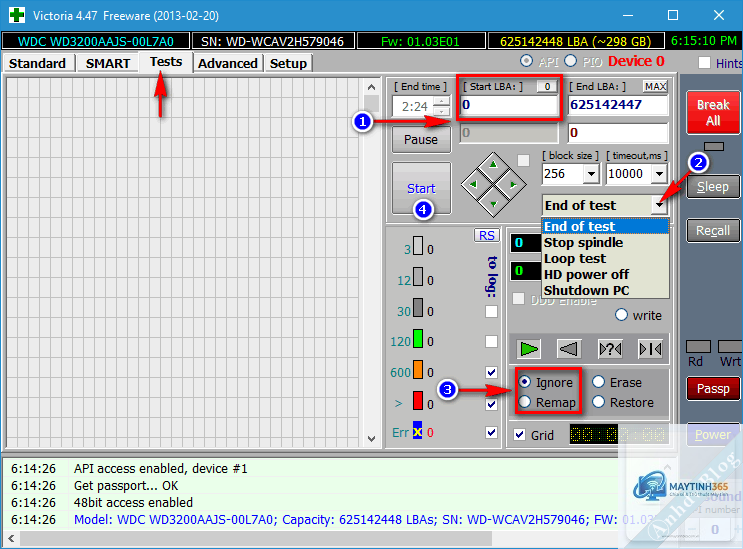Select the Restore radio option
This screenshot has height=549, width=743.
click(x=598, y=402)
